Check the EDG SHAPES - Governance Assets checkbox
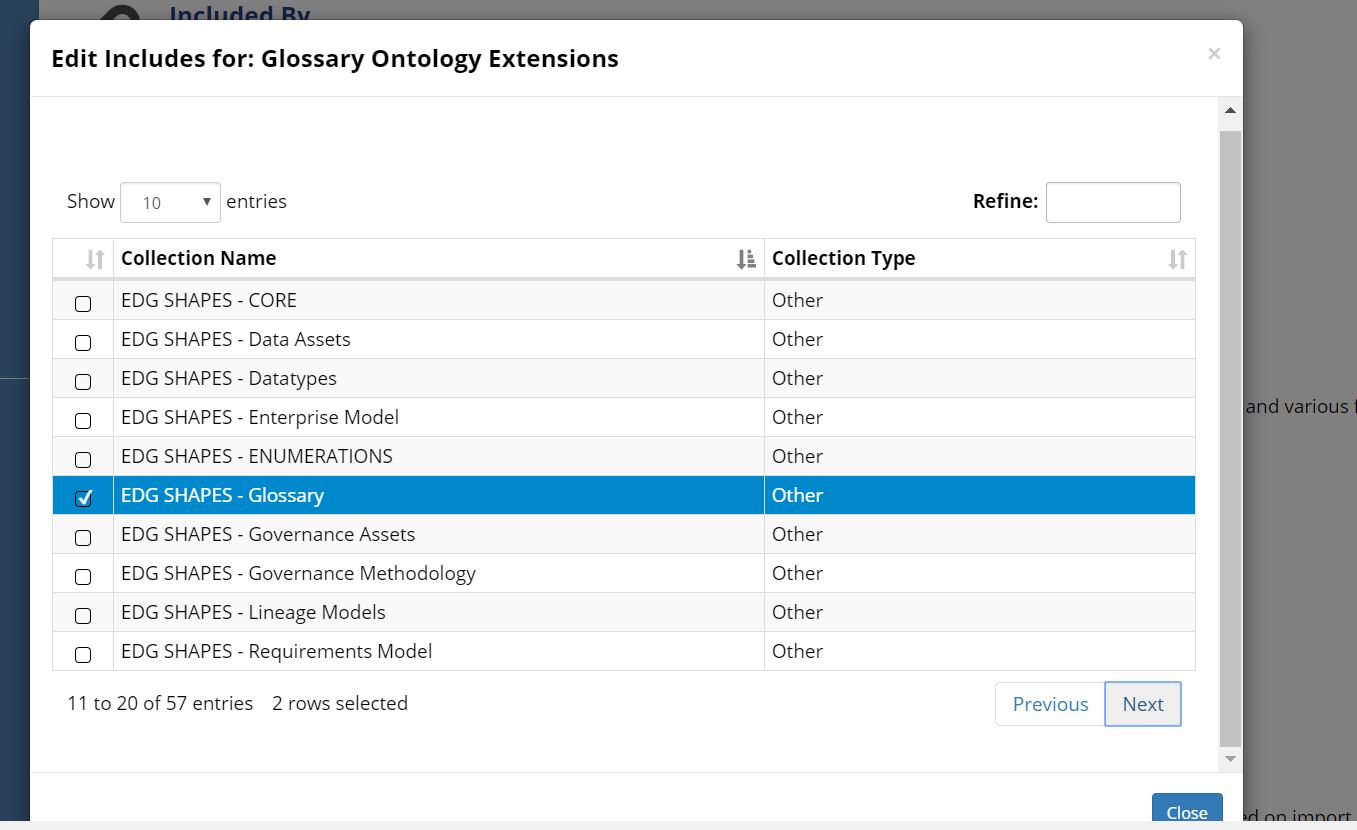The height and width of the screenshot is (830, 1357). (83, 537)
